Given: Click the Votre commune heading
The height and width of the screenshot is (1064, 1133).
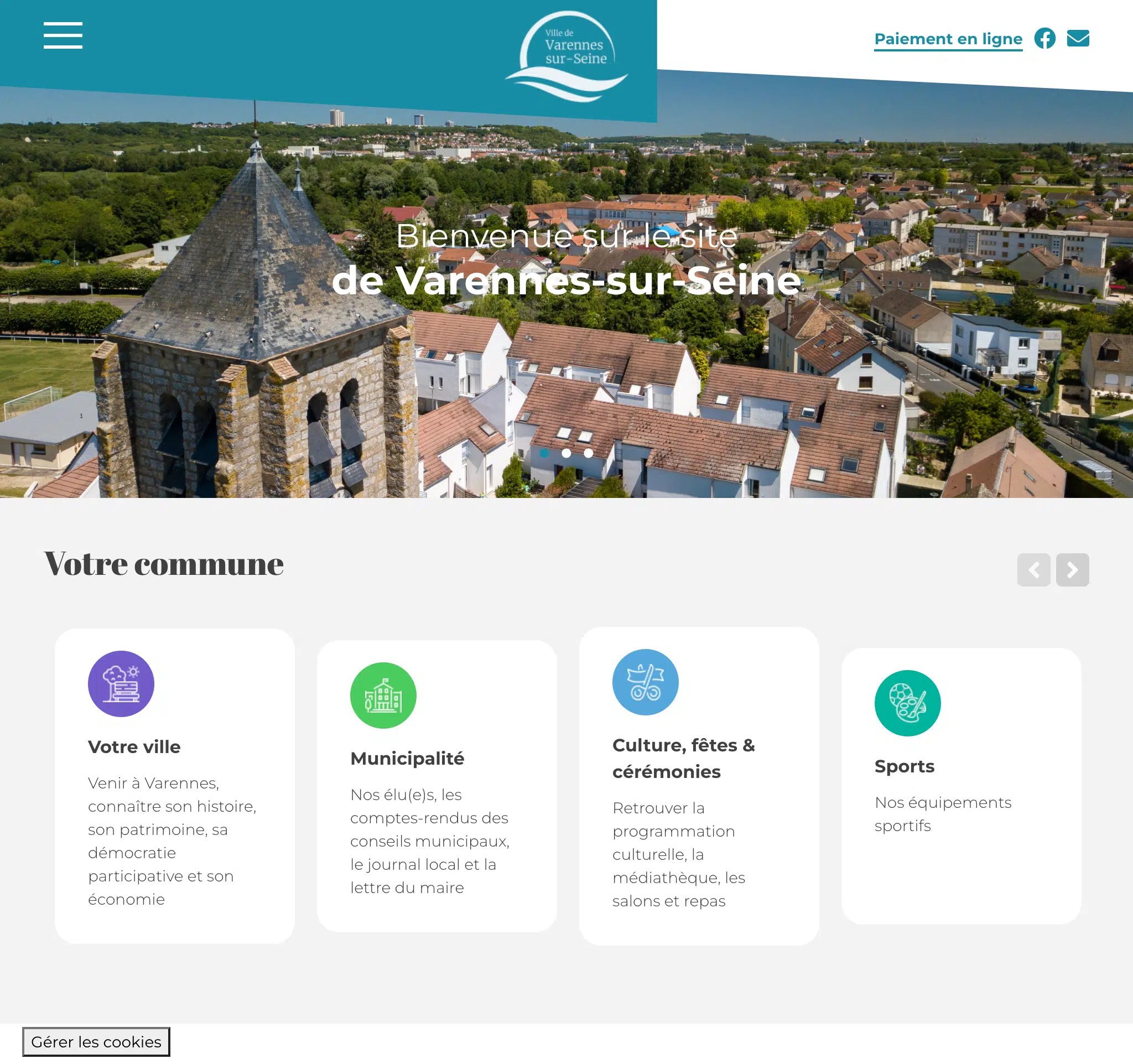Looking at the screenshot, I should [164, 564].
